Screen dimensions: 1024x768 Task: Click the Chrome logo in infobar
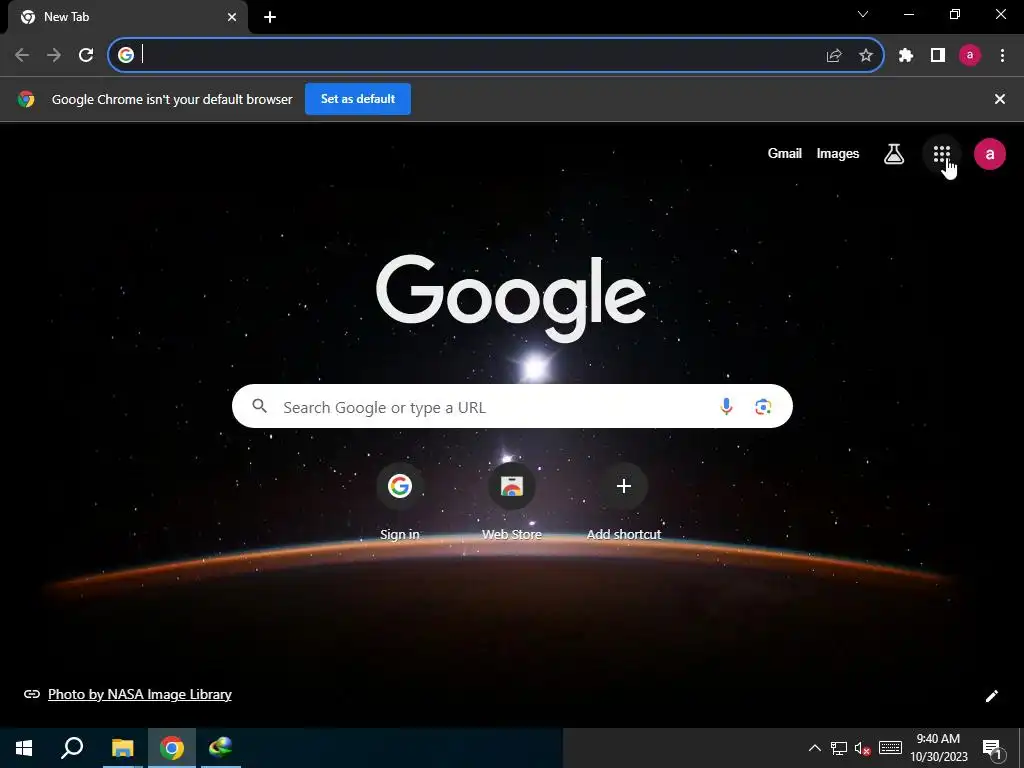pyautogui.click(x=26, y=99)
